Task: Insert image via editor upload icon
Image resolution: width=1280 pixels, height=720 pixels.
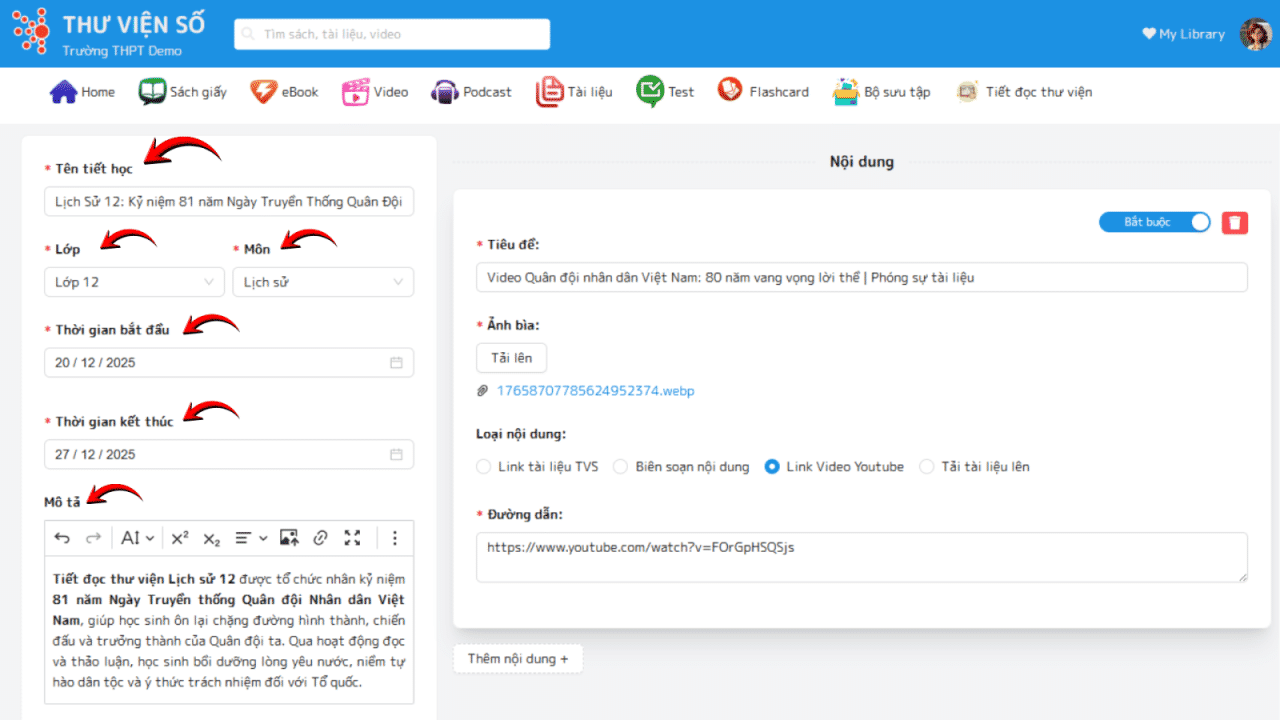Action: (x=289, y=538)
